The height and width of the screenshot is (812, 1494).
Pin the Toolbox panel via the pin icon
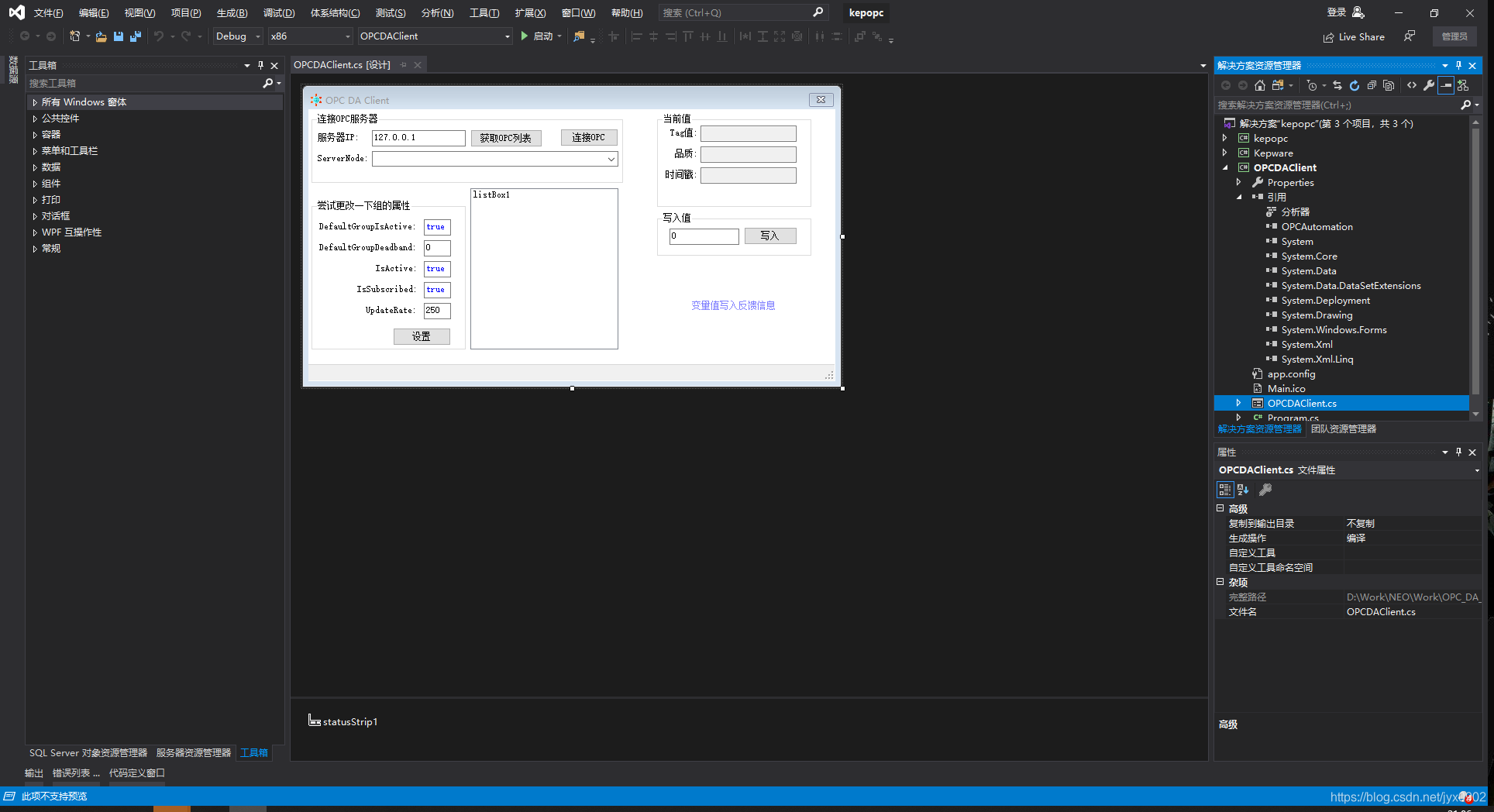tap(261, 65)
